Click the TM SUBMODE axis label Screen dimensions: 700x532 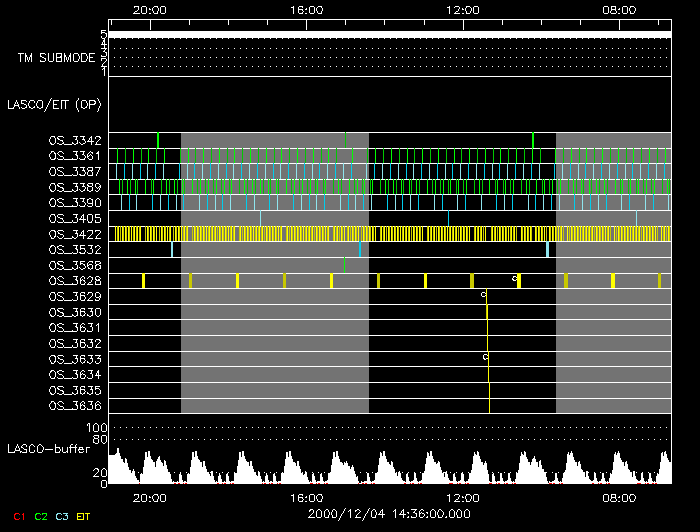(x=56, y=58)
